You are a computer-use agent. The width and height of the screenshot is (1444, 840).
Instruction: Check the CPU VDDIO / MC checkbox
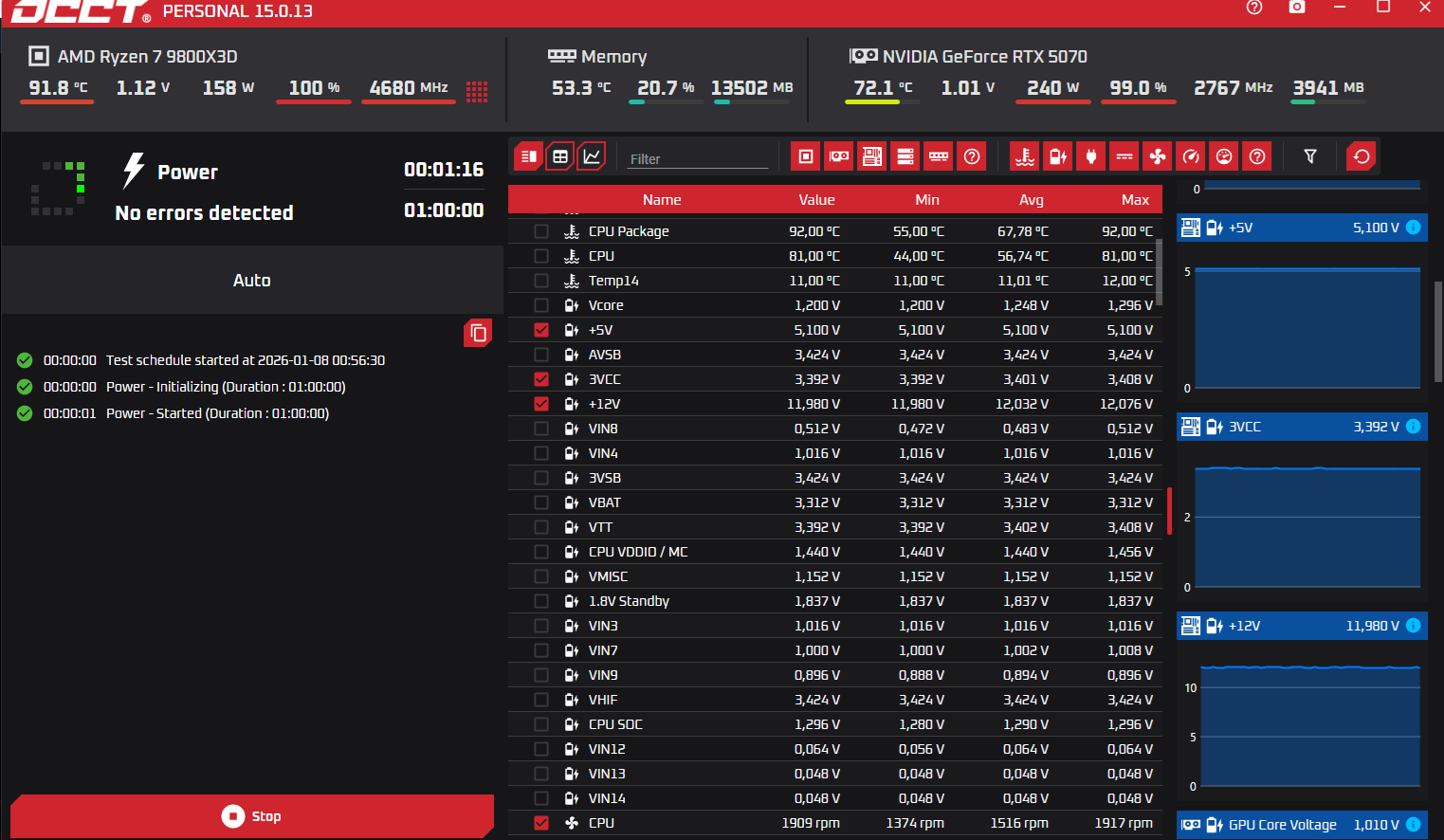541,552
